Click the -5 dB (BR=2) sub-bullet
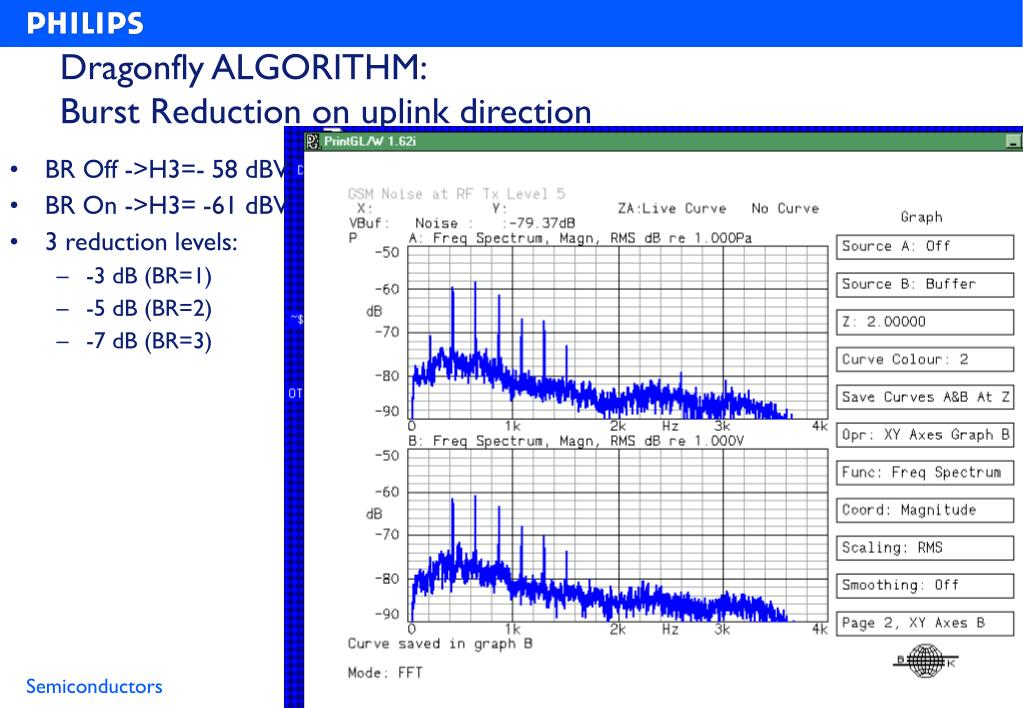 tap(149, 309)
